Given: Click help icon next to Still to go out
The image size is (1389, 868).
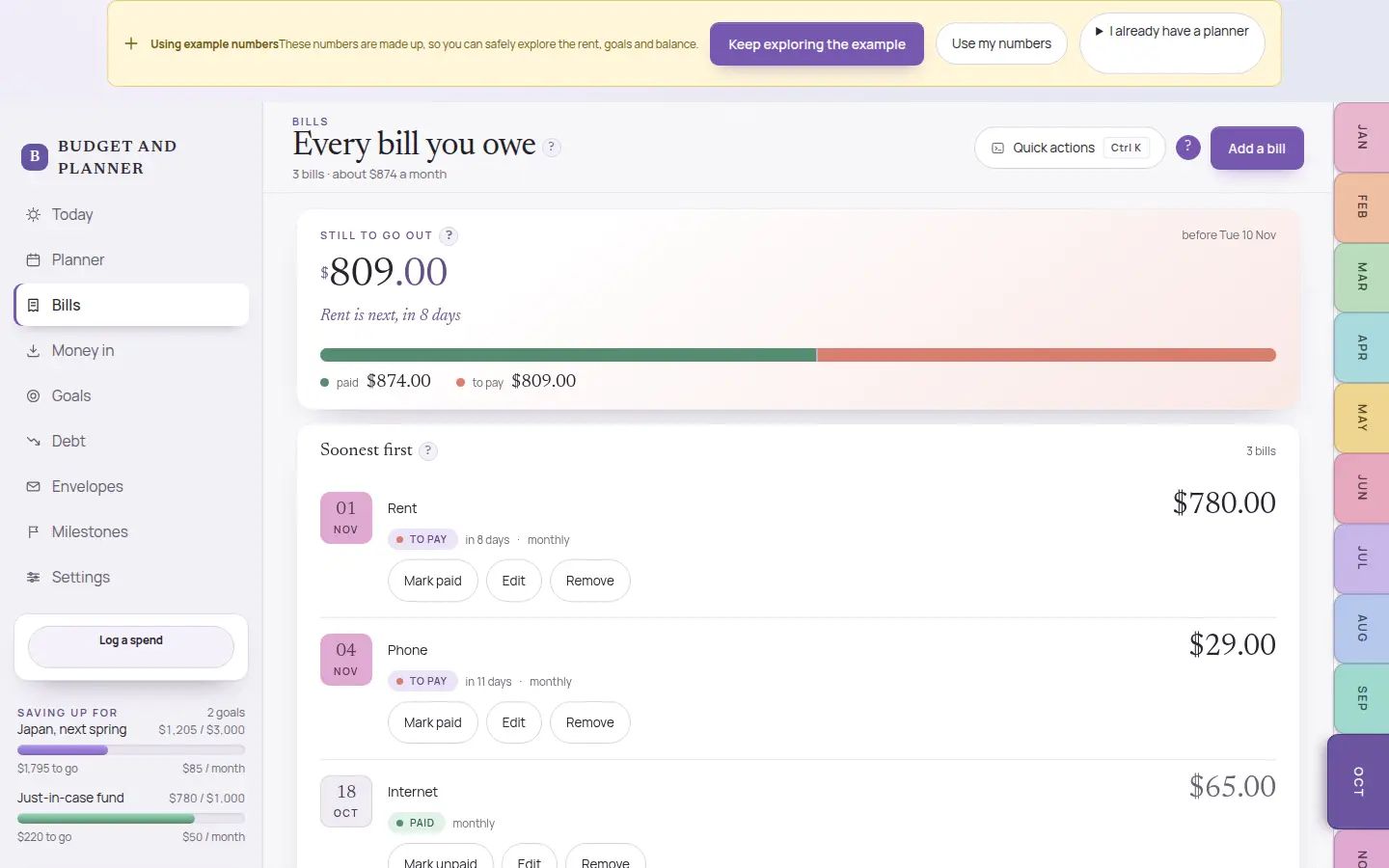Looking at the screenshot, I should coord(449,235).
